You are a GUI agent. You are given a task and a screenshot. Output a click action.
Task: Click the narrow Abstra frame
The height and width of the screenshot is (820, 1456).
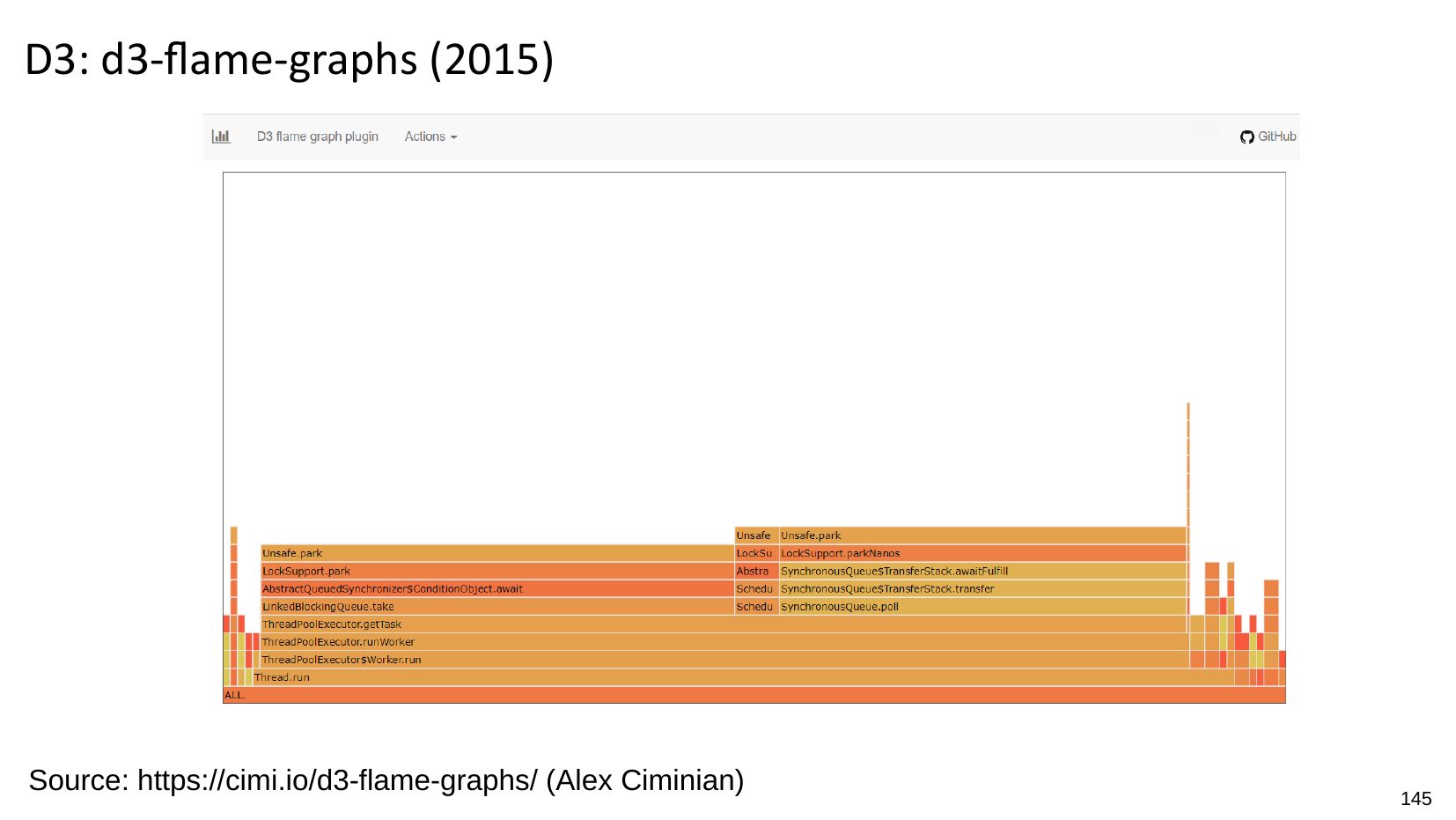[x=756, y=572]
